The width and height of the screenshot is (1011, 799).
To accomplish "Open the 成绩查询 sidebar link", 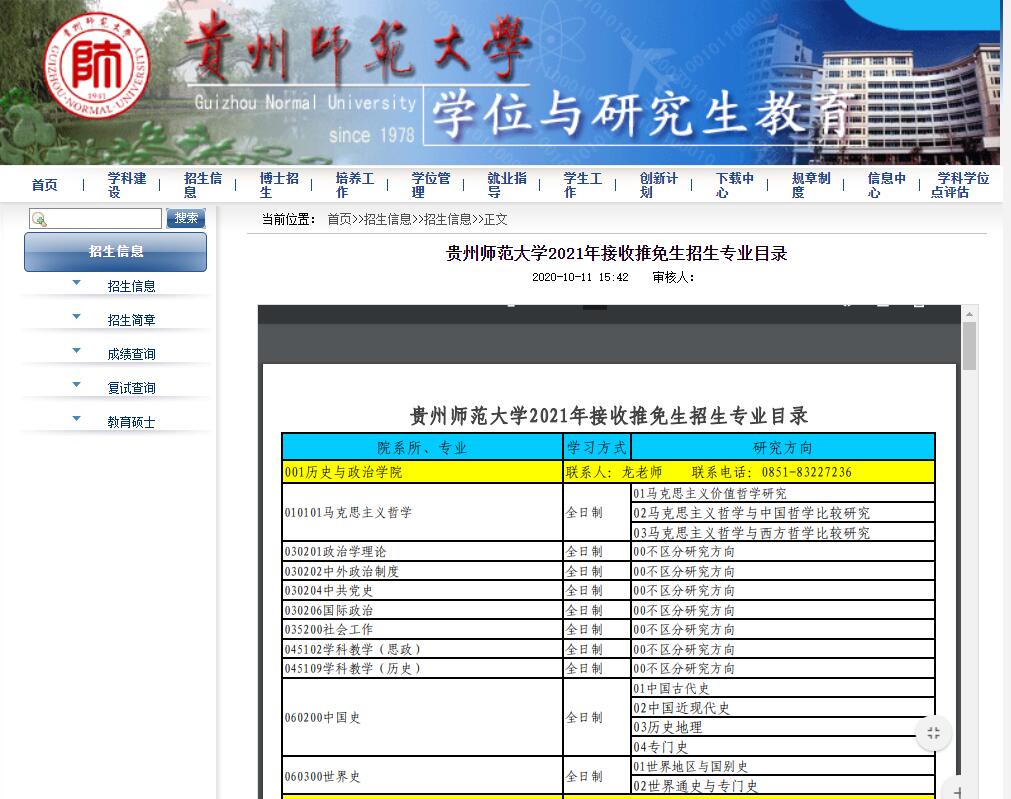I will coord(132,354).
